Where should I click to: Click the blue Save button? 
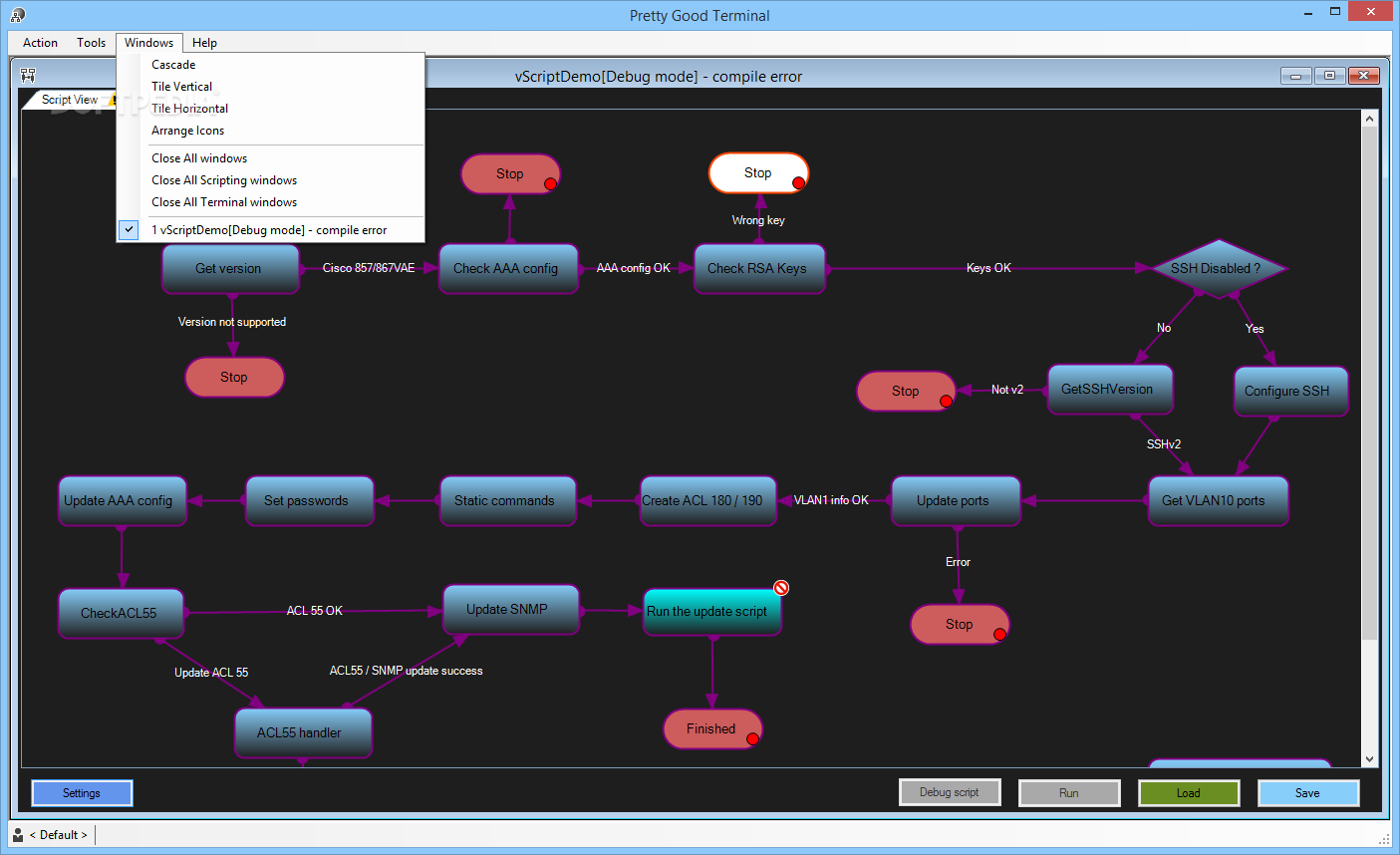(x=1308, y=793)
